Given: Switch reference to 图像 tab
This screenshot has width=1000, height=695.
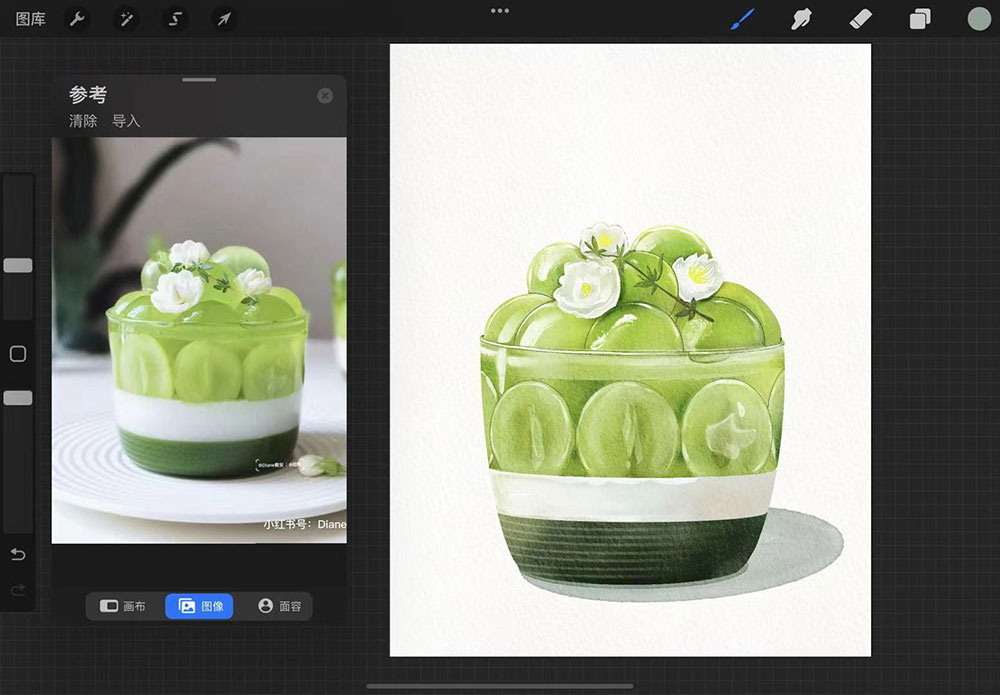Looking at the screenshot, I should (x=199, y=606).
